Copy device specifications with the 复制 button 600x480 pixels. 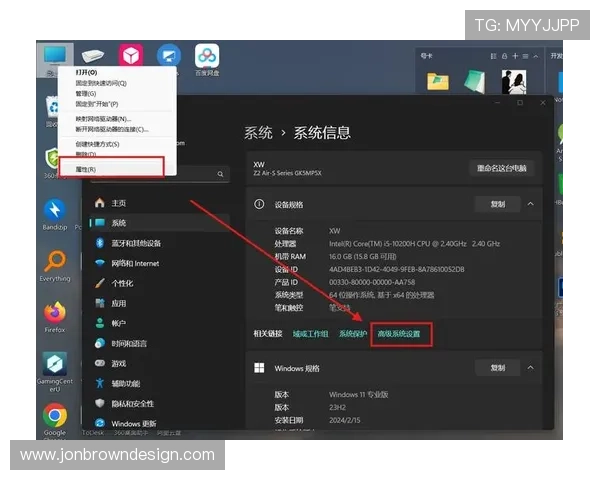[497, 204]
